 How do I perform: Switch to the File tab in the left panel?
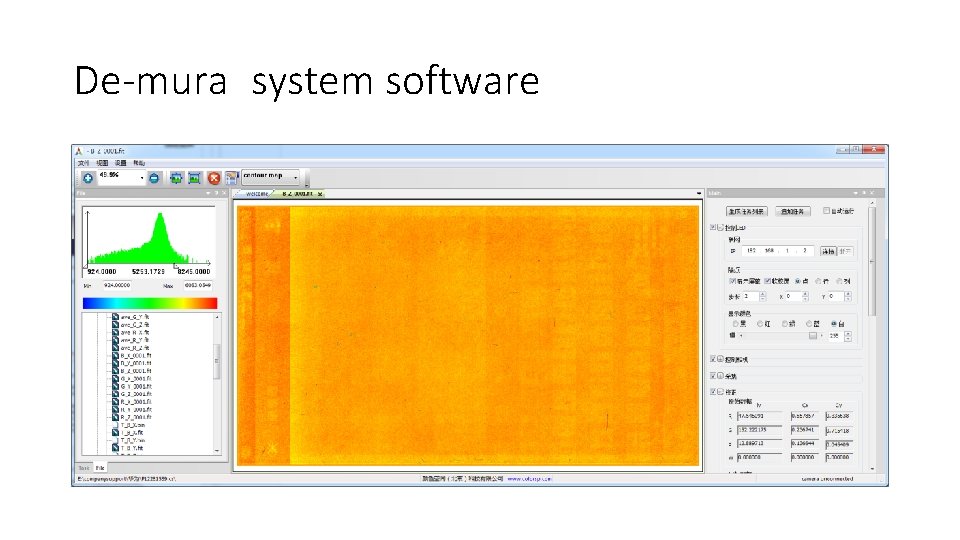(100, 468)
